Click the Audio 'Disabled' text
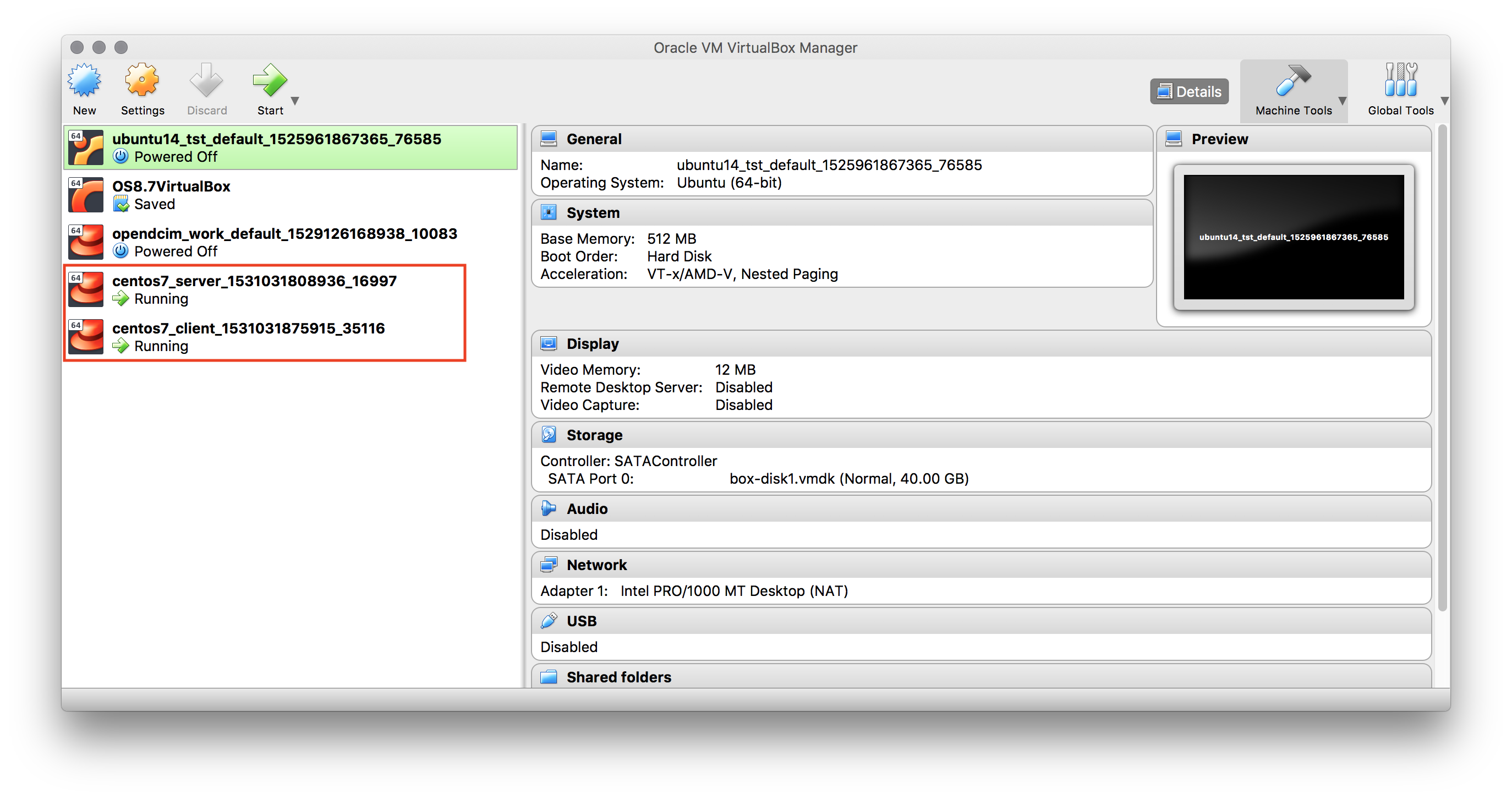Image resolution: width=1512 pixels, height=799 pixels. (569, 535)
